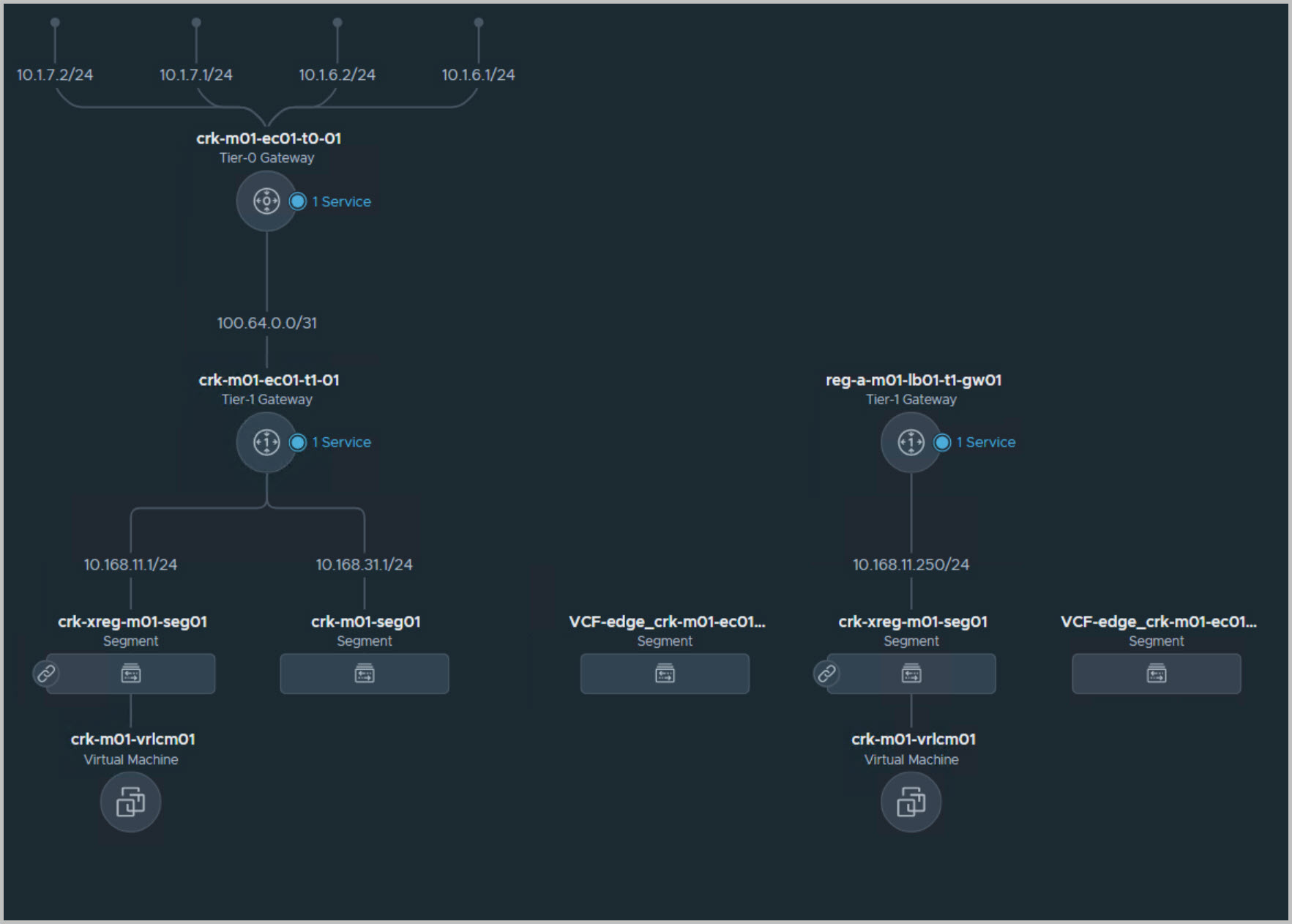
Task: Click the 10.1.6.2/24 uplink address label
Action: (x=337, y=75)
